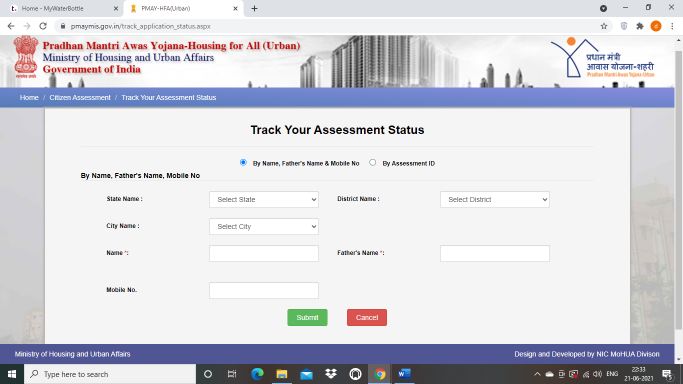Open the Mail app in taskbar
The image size is (683, 384).
[306, 374]
